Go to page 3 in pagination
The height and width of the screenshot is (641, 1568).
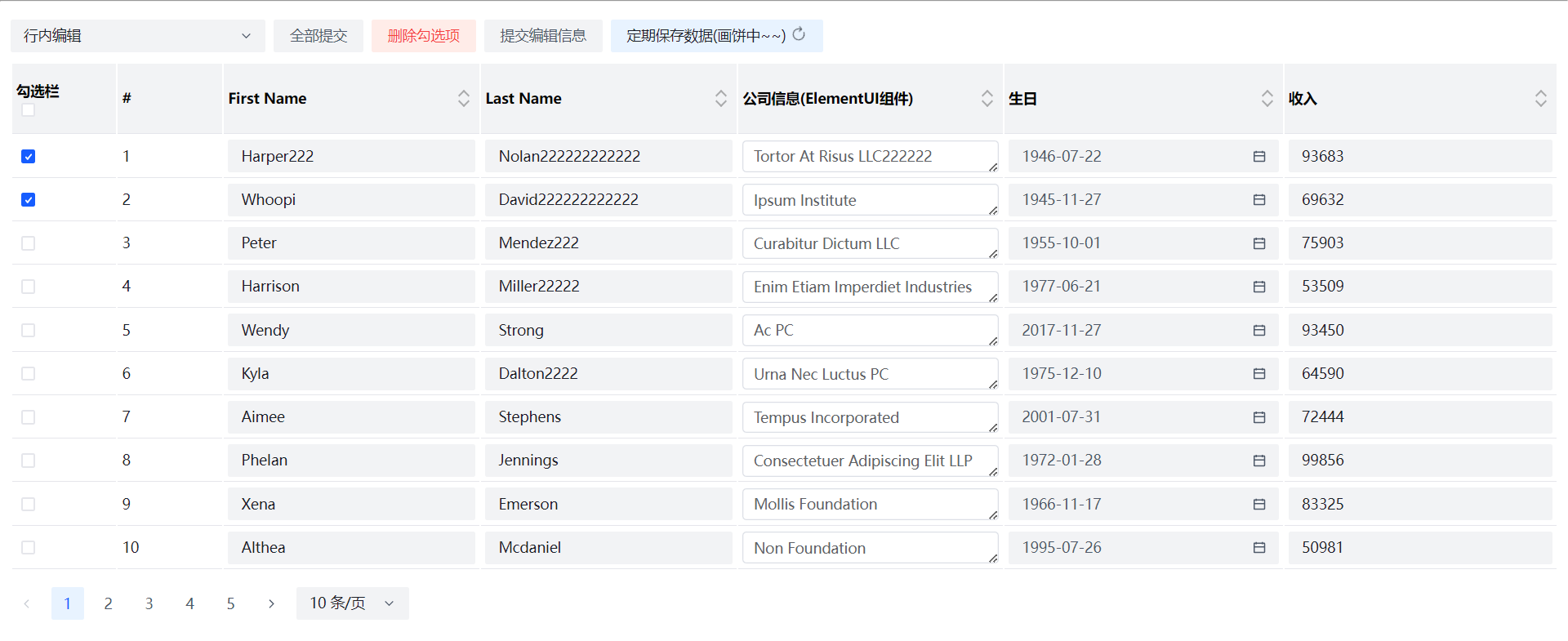point(149,603)
